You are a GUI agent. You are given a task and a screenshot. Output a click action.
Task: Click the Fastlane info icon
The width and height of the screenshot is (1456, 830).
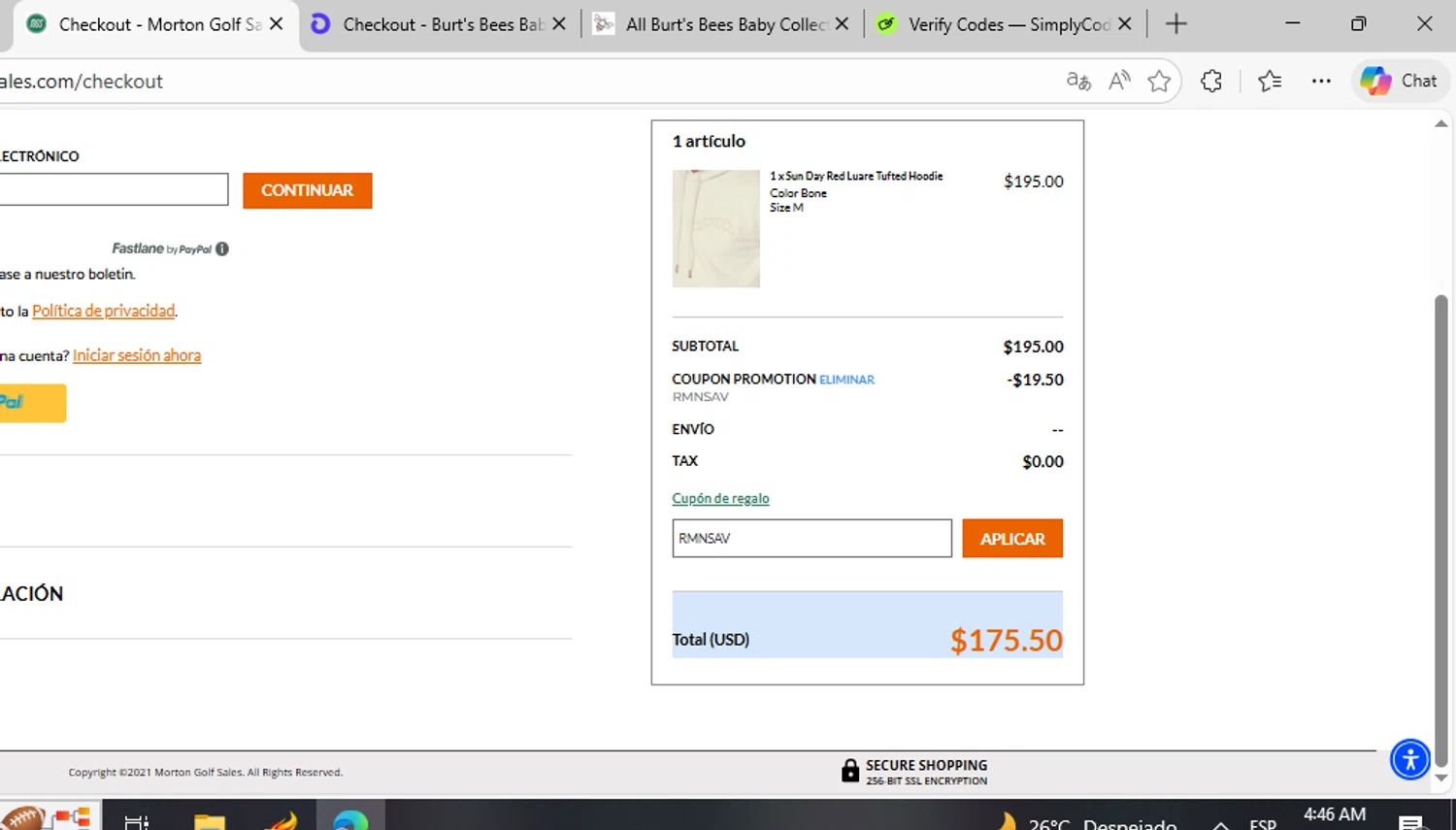click(222, 249)
